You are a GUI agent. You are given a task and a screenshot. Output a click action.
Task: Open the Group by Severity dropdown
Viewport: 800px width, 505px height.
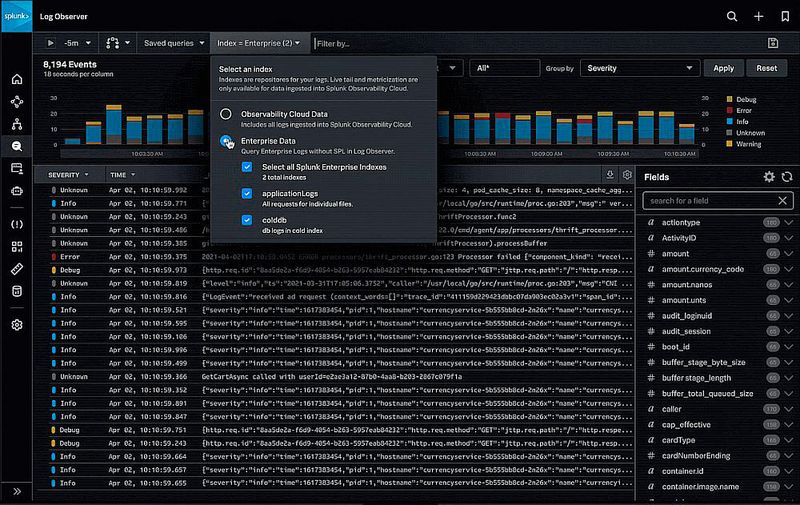[639, 68]
